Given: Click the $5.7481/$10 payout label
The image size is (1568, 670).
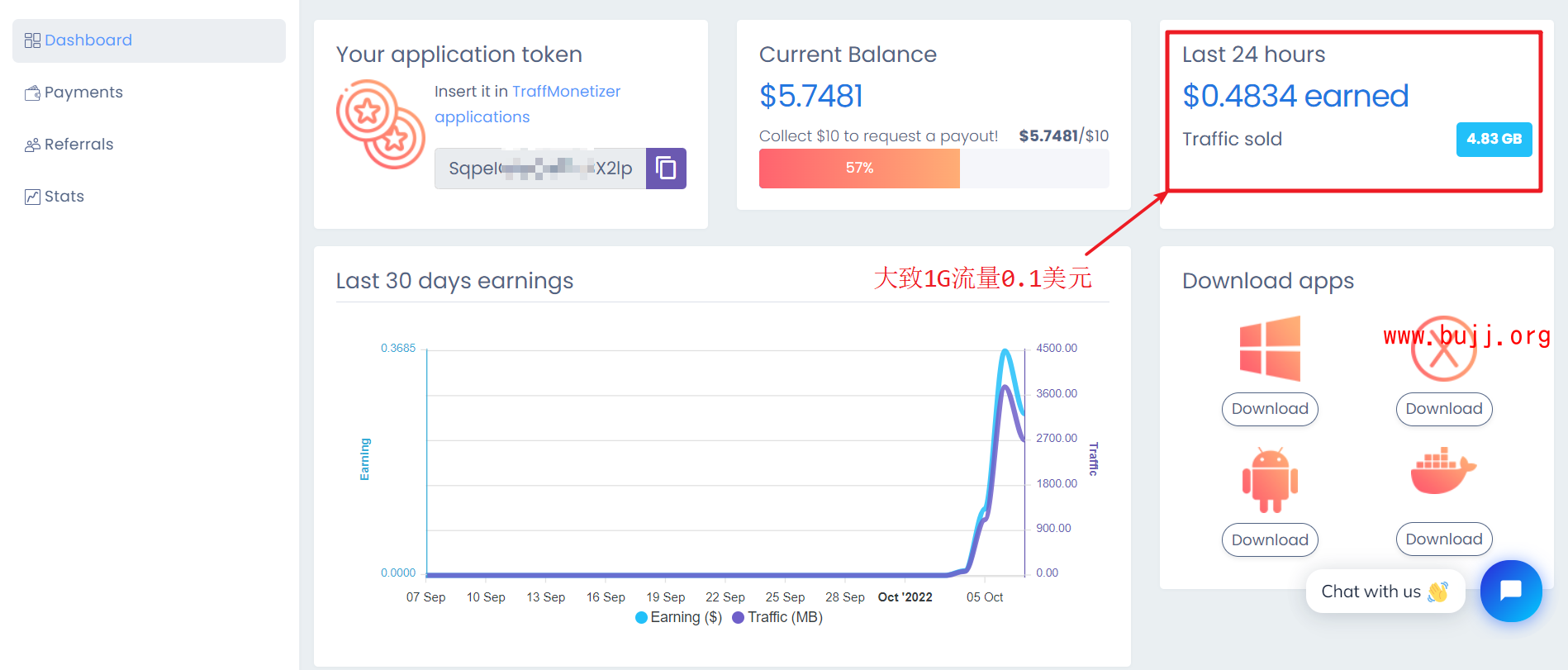Looking at the screenshot, I should pyautogui.click(x=1064, y=135).
